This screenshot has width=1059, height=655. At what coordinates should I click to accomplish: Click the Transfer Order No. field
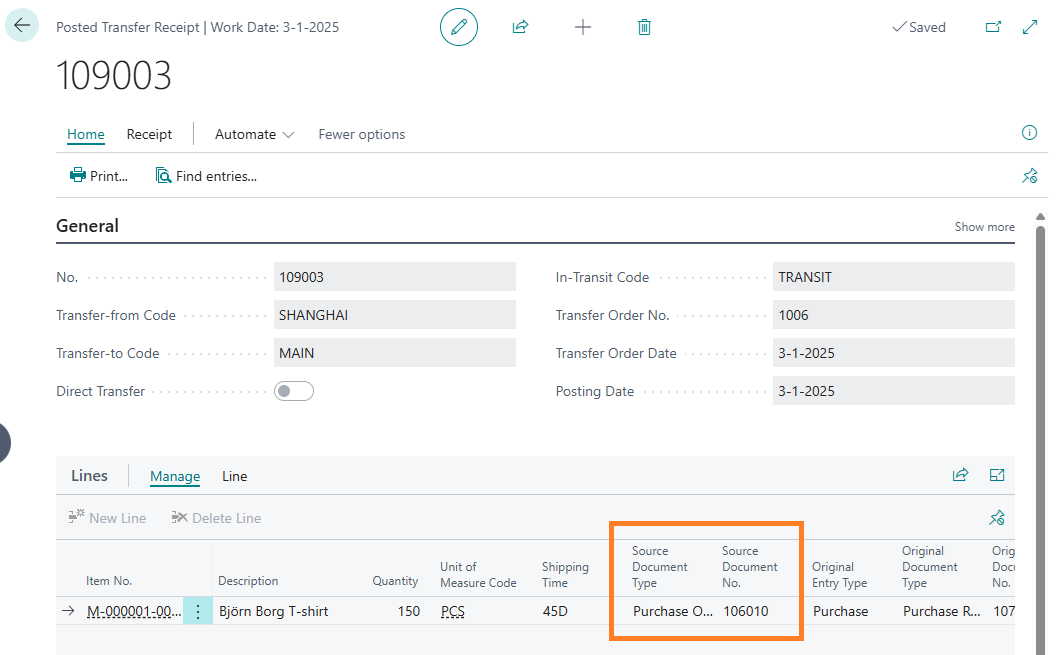coord(893,315)
